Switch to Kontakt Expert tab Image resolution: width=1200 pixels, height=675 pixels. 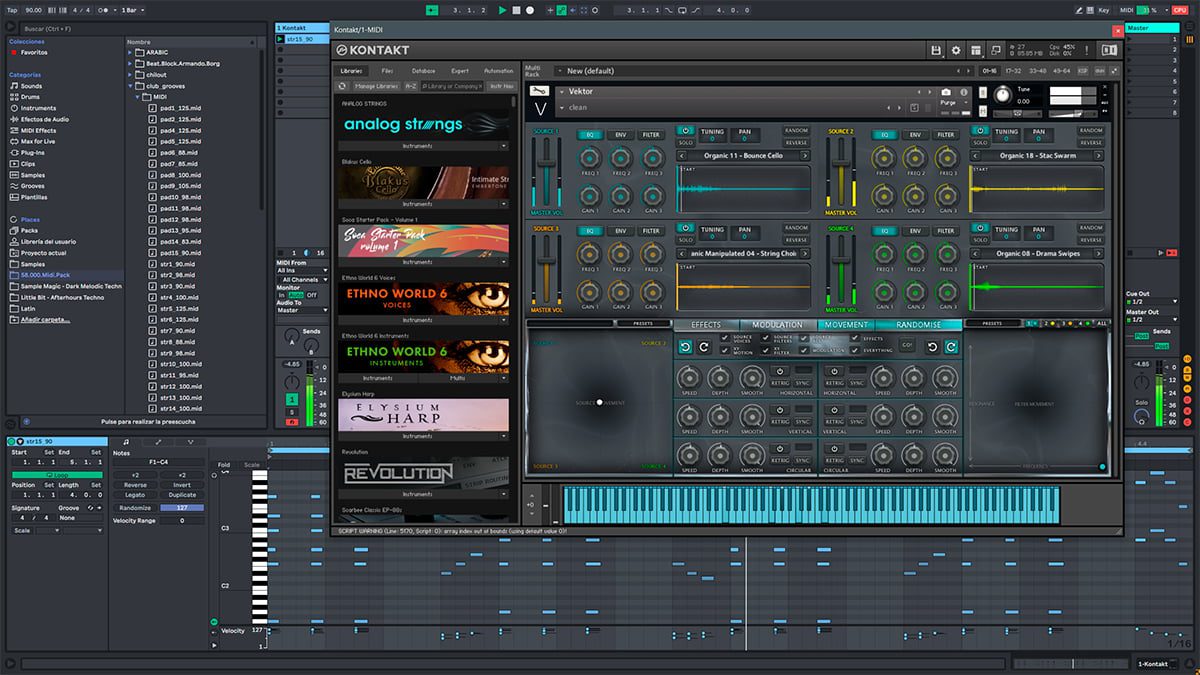(x=460, y=71)
